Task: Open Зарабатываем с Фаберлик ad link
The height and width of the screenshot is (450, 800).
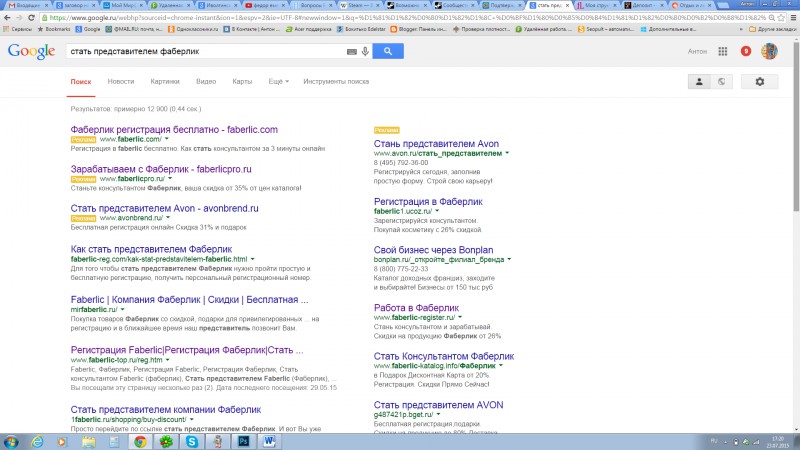Action: pyautogui.click(x=161, y=169)
